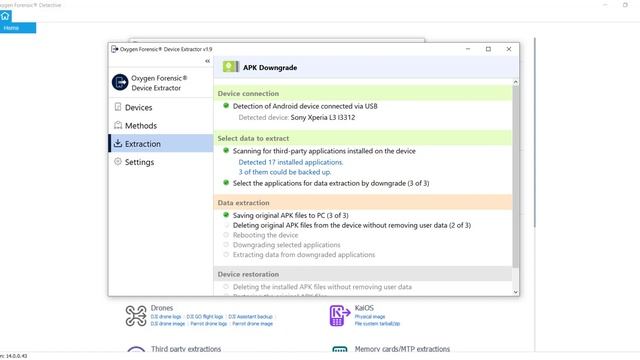640x360 pixels.
Task: Open the Devices section
Action: (161, 107)
